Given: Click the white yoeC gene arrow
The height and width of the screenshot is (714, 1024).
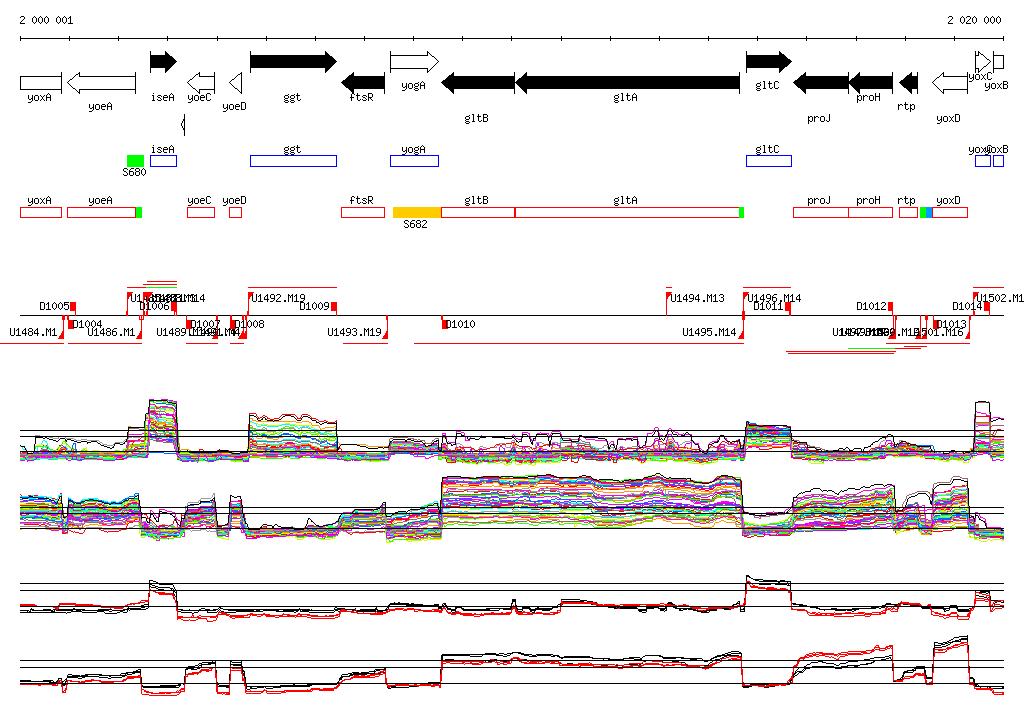Looking at the screenshot, I should [201, 83].
